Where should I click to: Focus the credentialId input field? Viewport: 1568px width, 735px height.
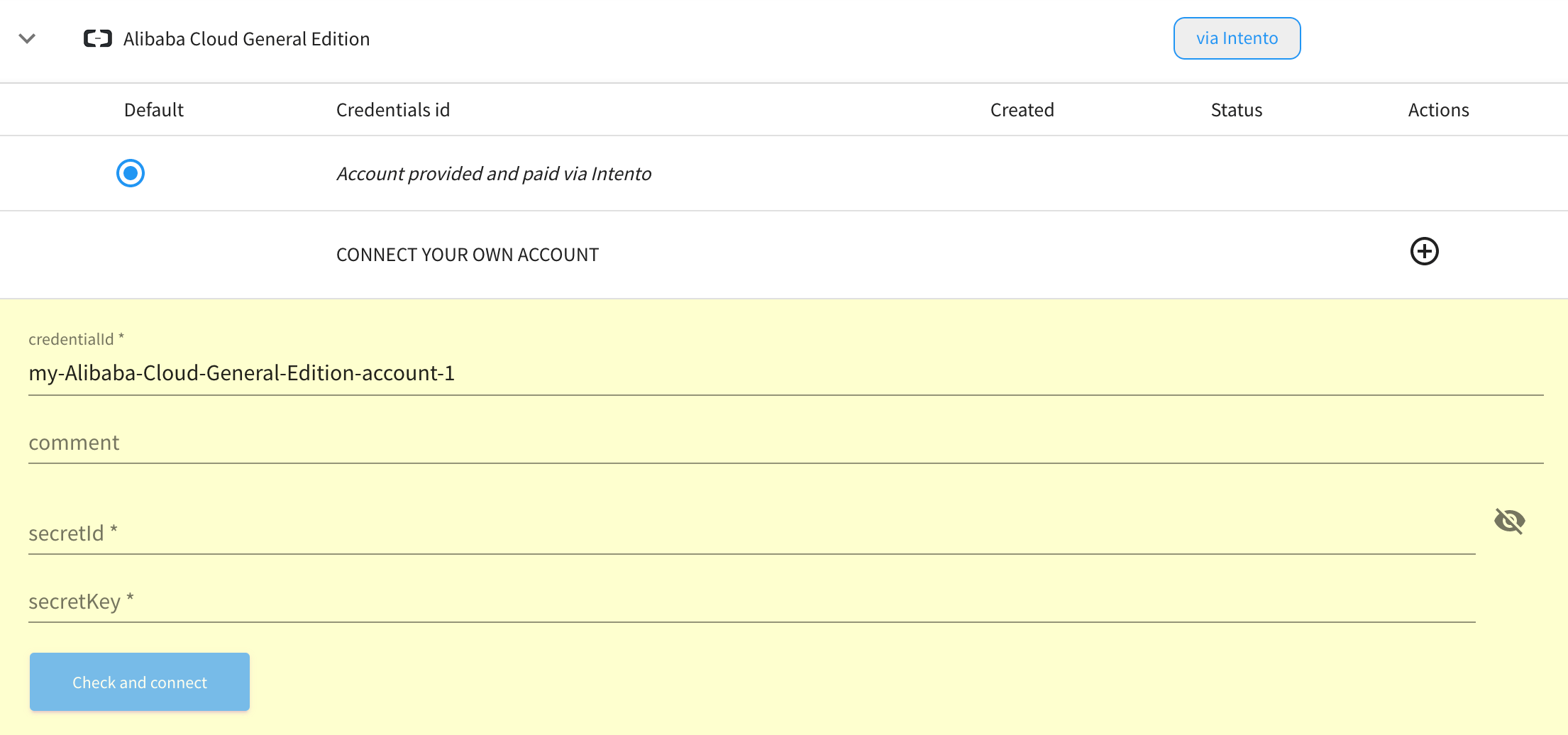tap(785, 373)
